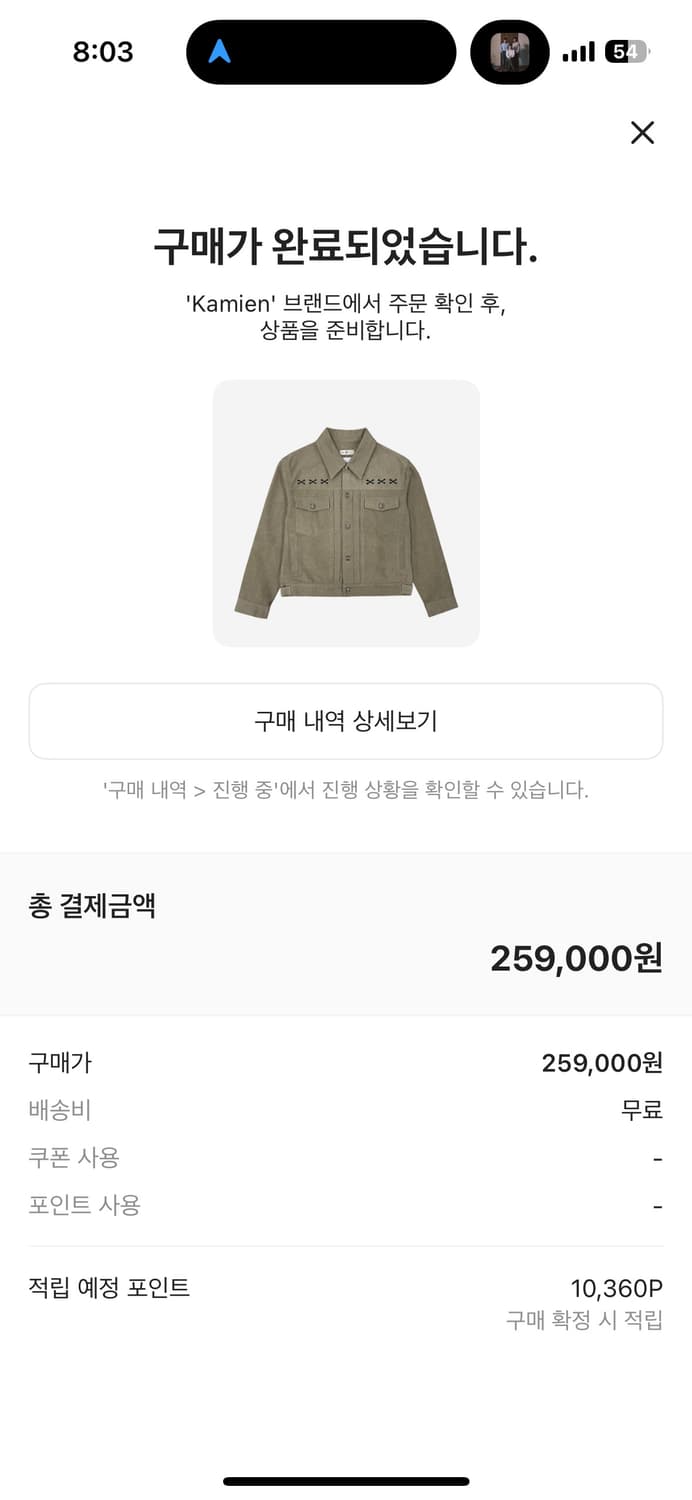Tap the clock showing 8:03
Screen dimensions: 692x1500
(104, 52)
